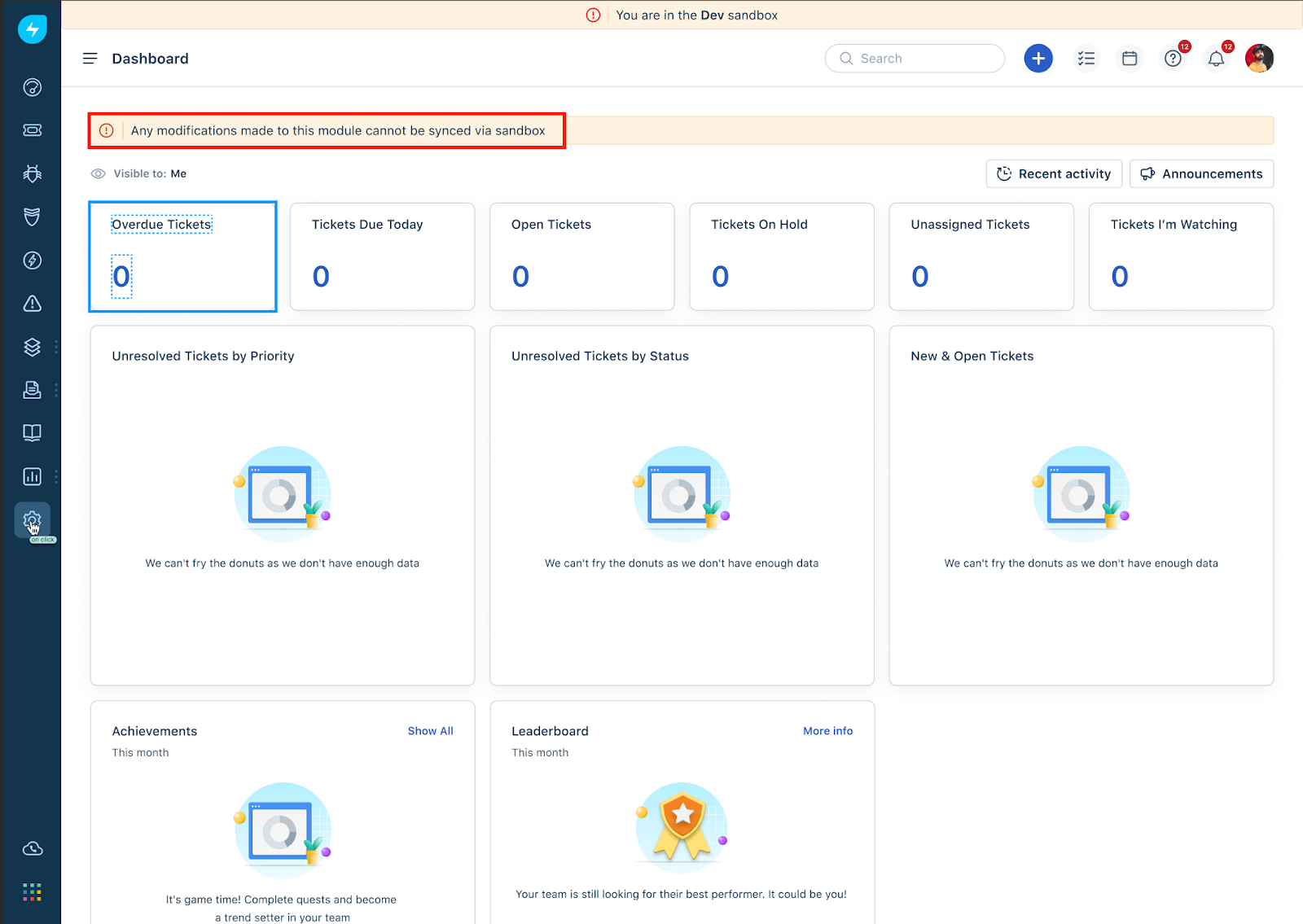Screen dimensions: 1303x924
Task: Open Analytics via the bar chart sidebar icon
Action: coord(33,476)
